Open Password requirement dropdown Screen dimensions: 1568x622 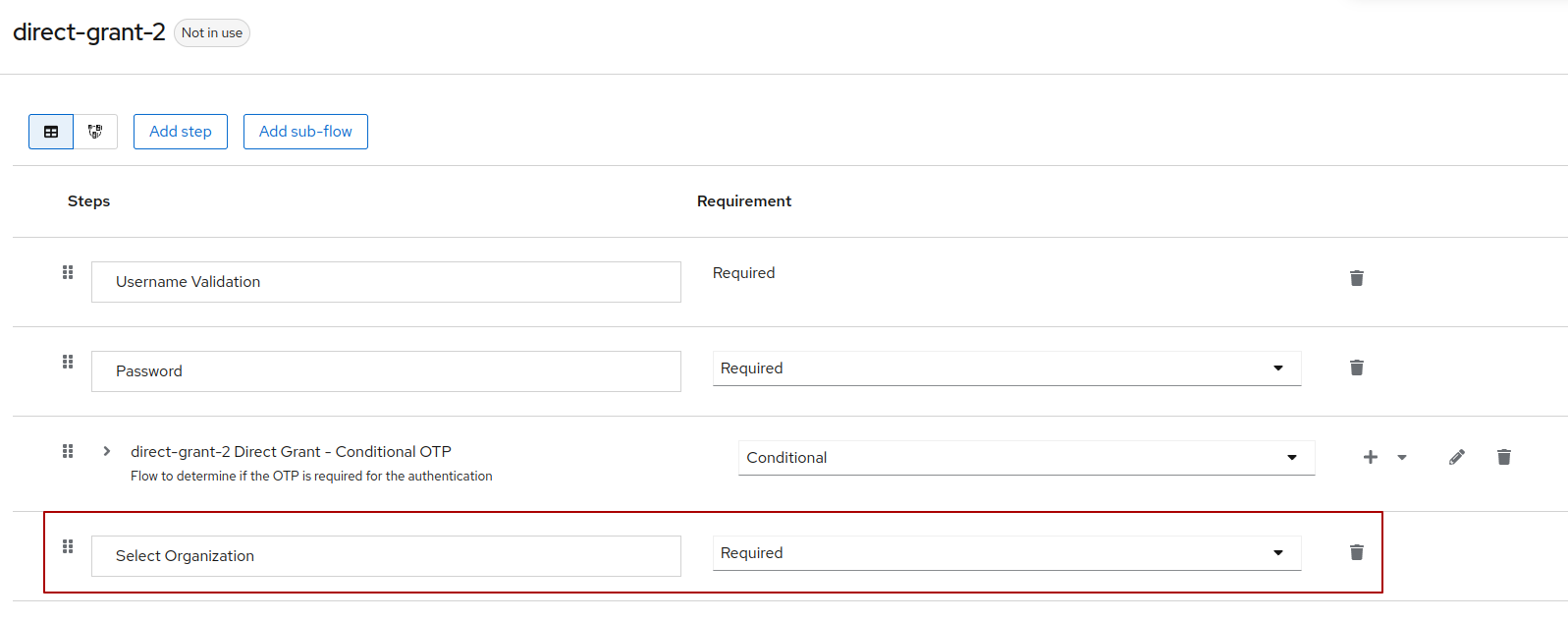pyautogui.click(x=1006, y=368)
